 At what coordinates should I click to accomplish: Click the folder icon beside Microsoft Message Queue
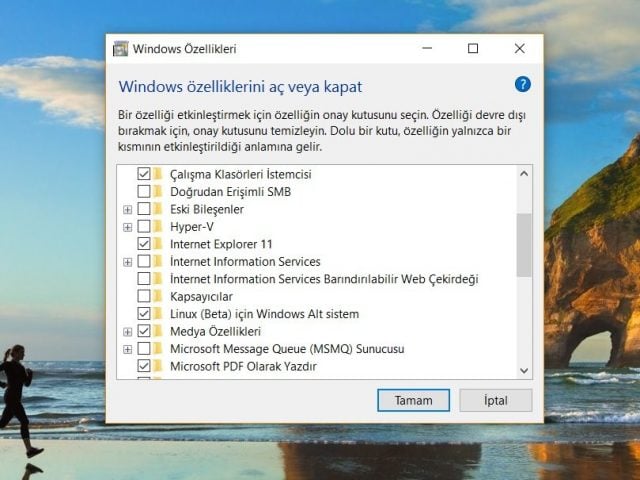(158, 348)
